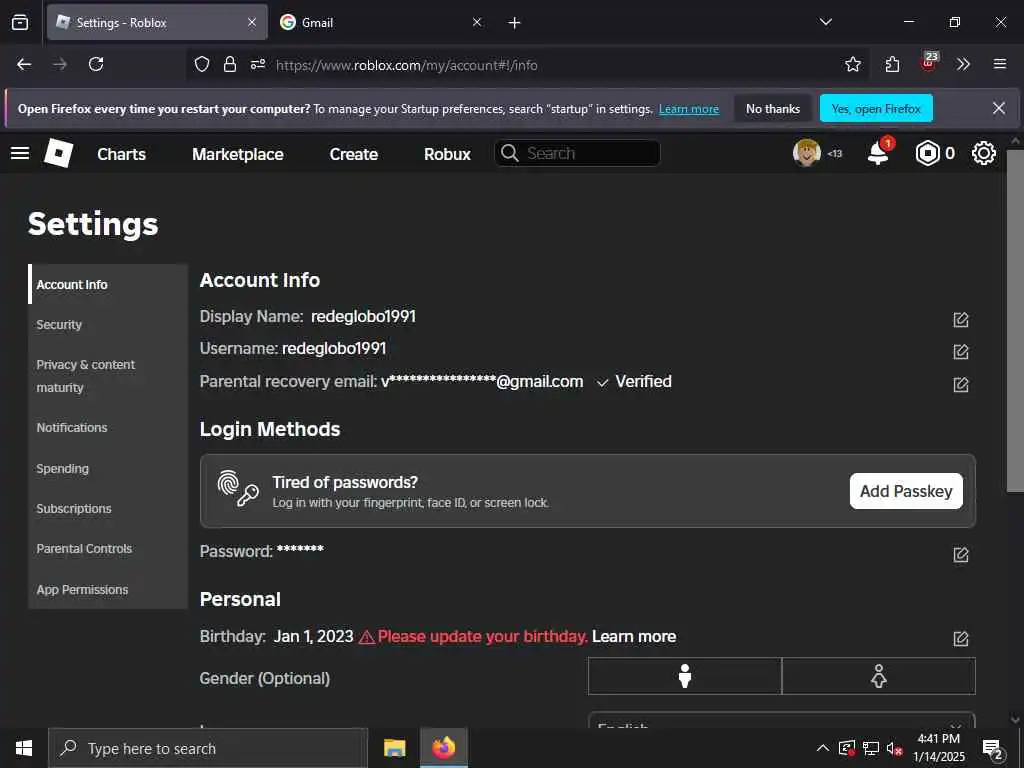Edit the Username with pencil icon

(961, 351)
